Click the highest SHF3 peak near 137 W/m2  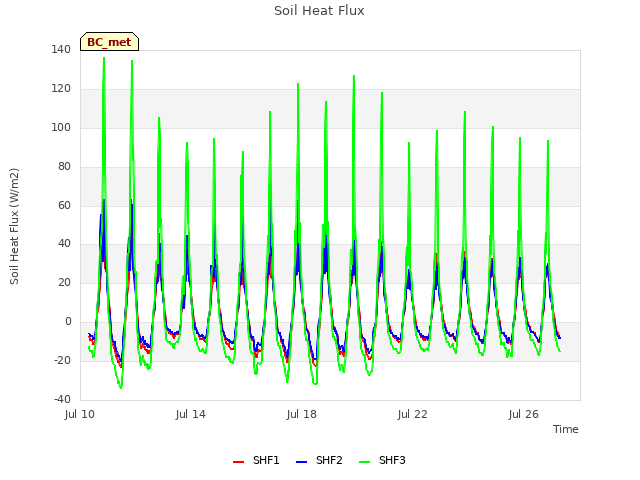(x=104, y=58)
